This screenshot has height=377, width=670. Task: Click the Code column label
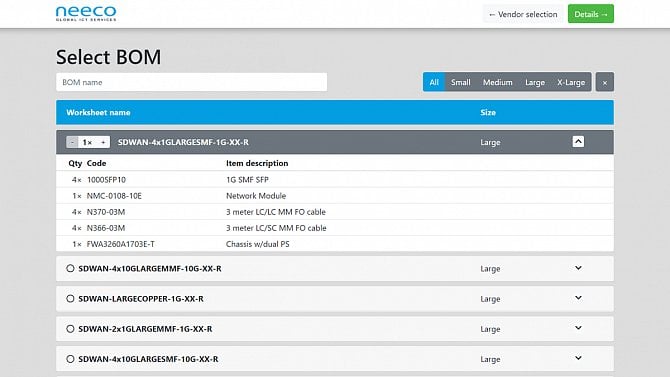(x=97, y=163)
